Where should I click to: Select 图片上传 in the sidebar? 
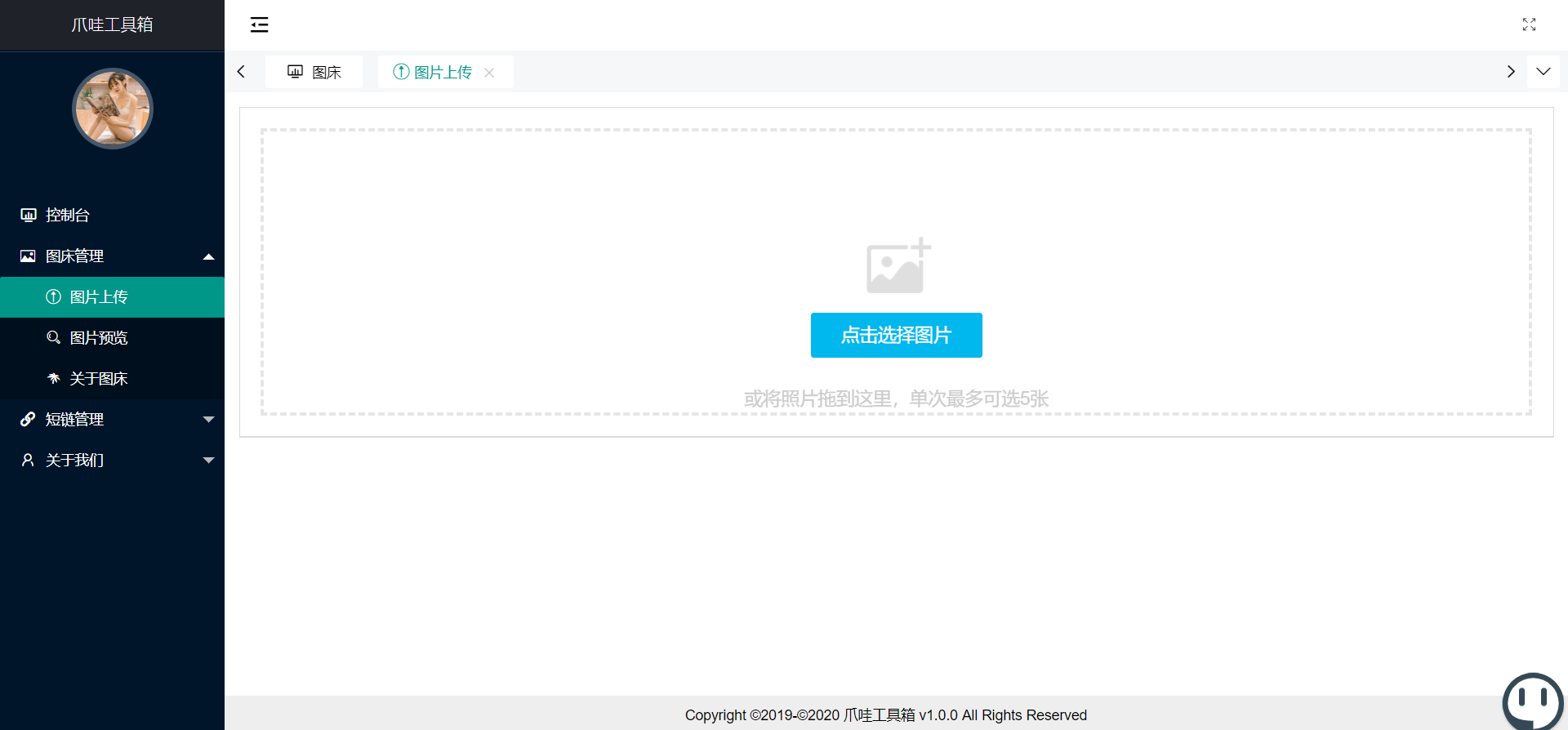pos(112,297)
